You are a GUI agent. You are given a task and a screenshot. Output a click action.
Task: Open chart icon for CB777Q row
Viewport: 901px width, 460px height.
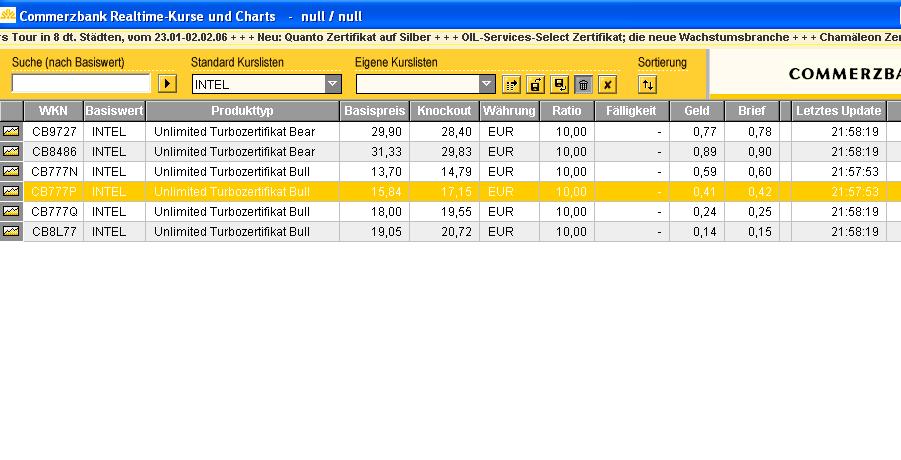click(11, 211)
